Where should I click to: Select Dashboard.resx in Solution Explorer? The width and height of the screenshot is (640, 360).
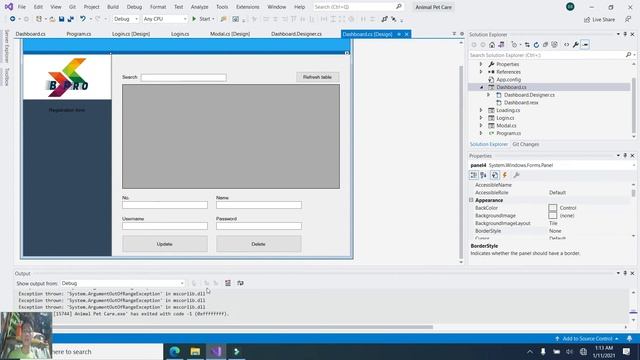tap(521, 102)
